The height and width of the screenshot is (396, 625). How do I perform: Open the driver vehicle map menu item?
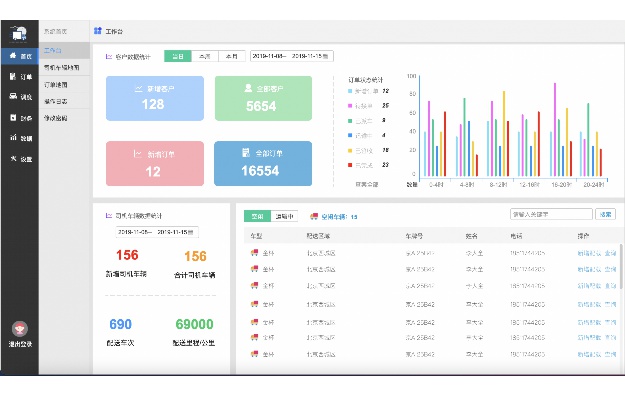pos(64,67)
